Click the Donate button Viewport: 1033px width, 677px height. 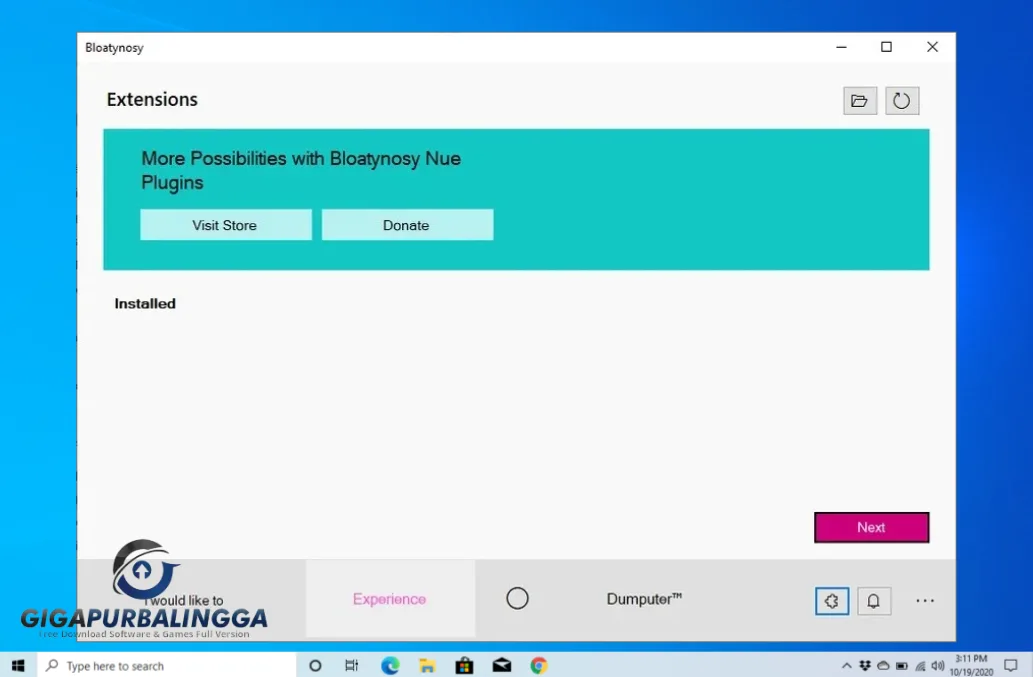[407, 225]
